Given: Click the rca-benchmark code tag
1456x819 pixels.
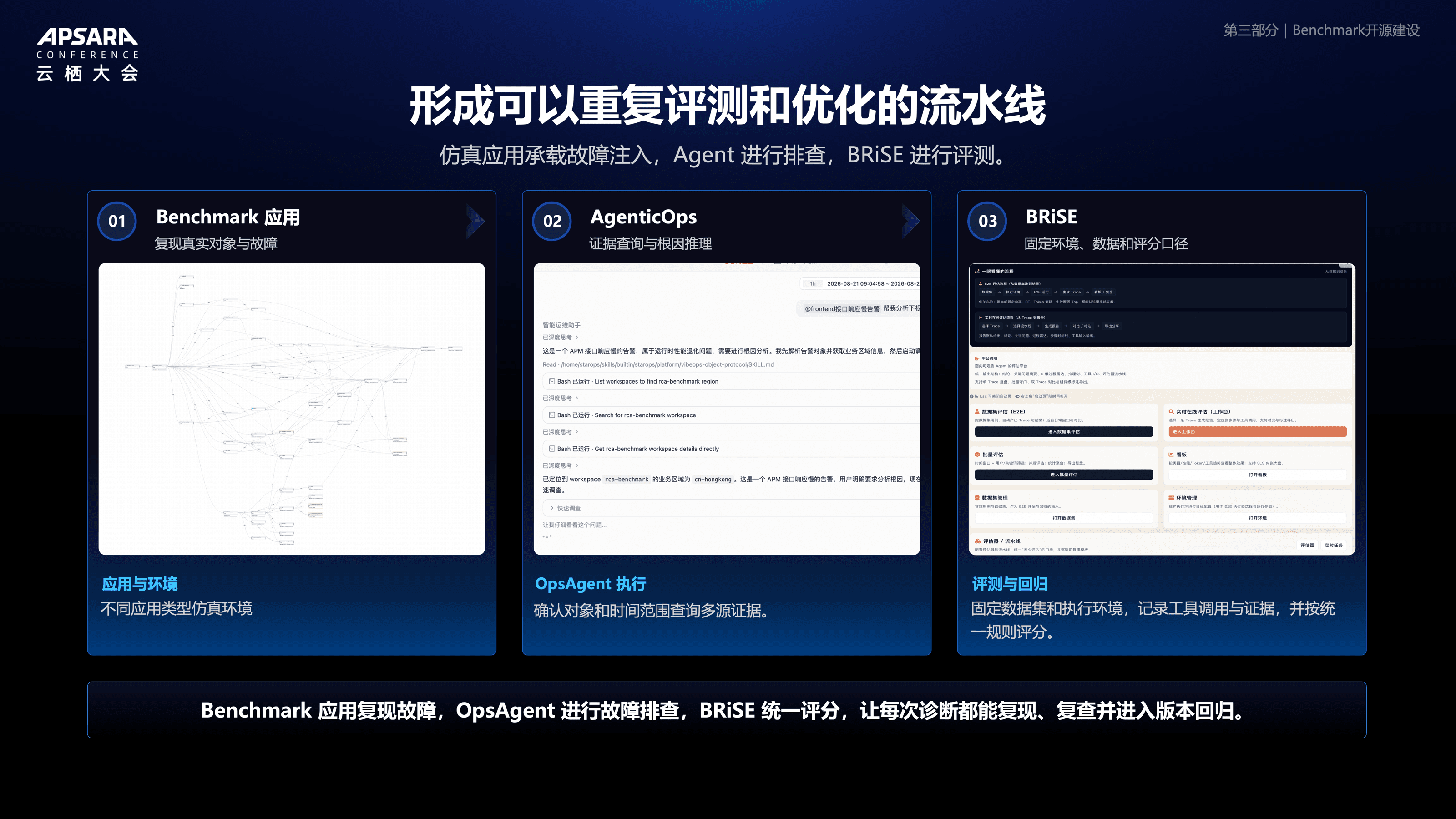Looking at the screenshot, I should point(626,479).
